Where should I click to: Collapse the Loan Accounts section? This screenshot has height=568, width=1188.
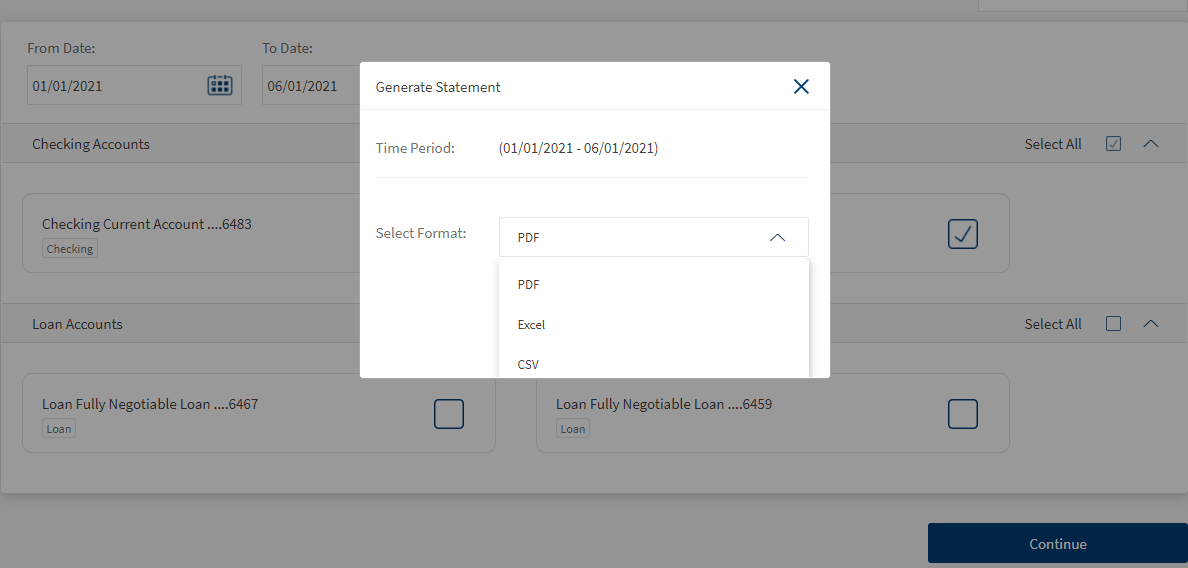coord(1151,324)
